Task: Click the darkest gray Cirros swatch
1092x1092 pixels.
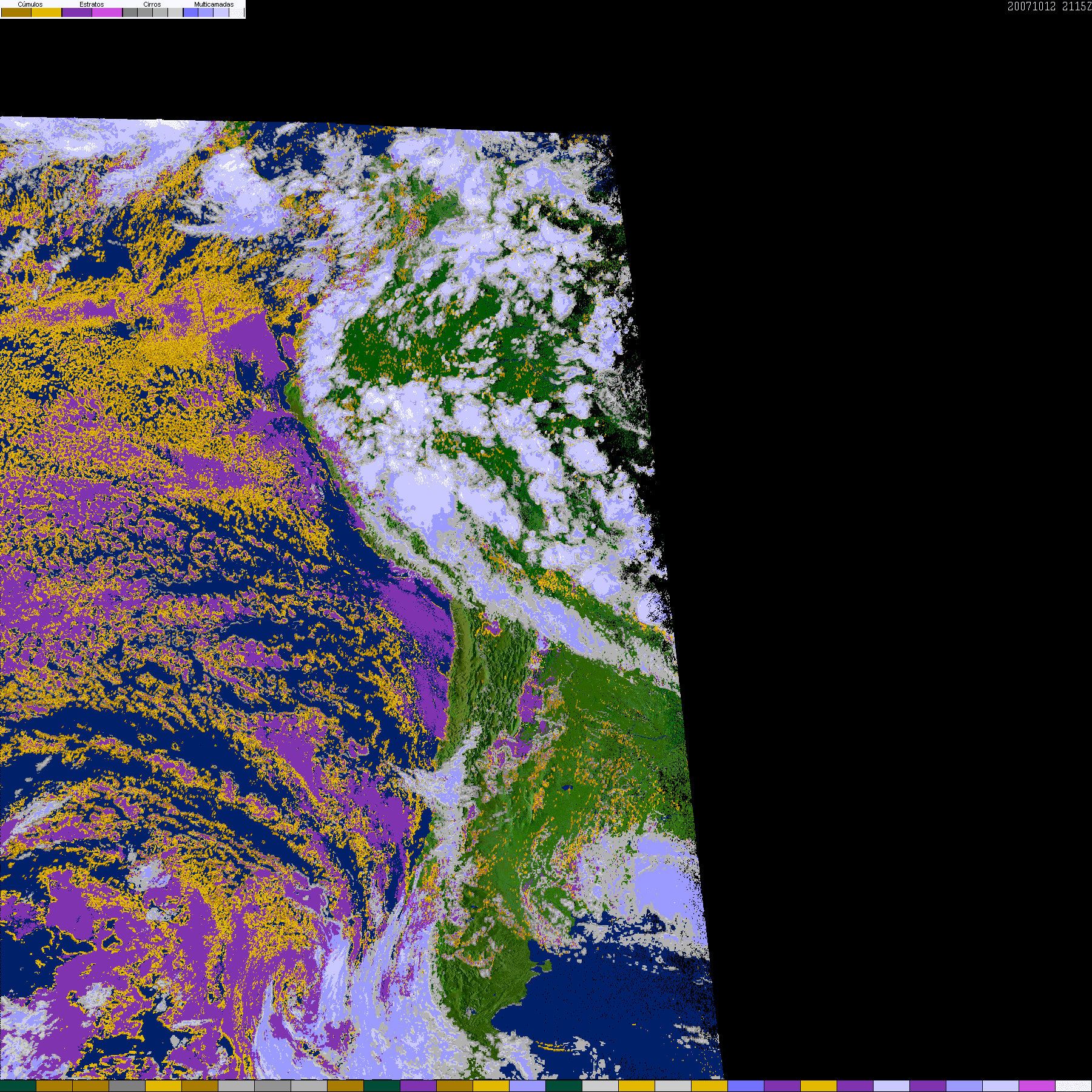Action: coord(130,12)
